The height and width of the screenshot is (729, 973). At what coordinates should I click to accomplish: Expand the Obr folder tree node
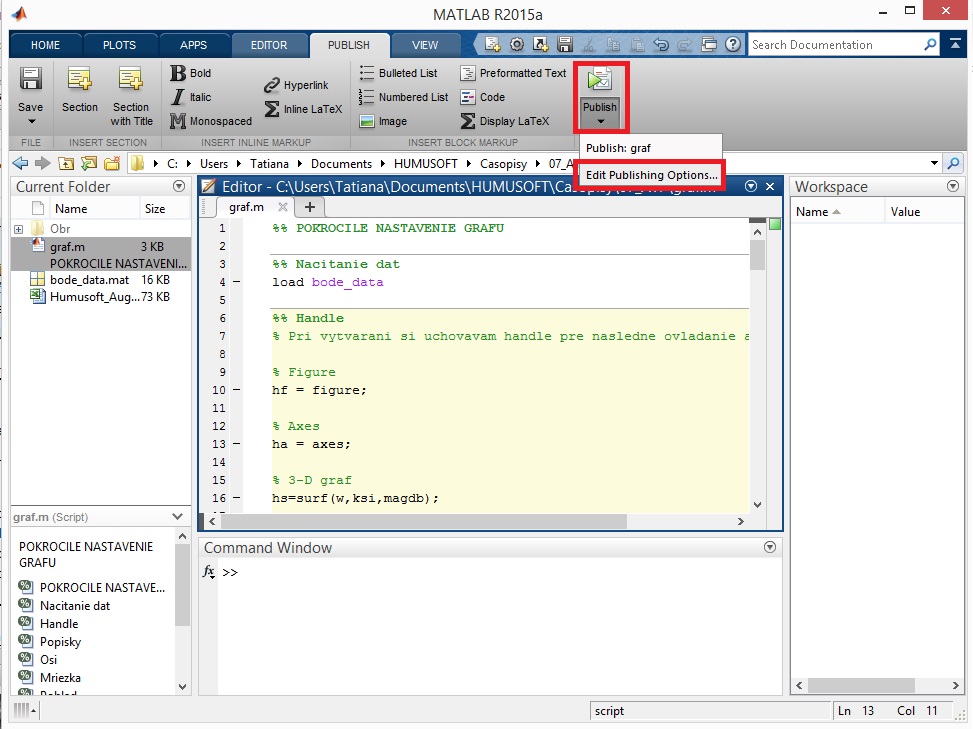(19, 229)
